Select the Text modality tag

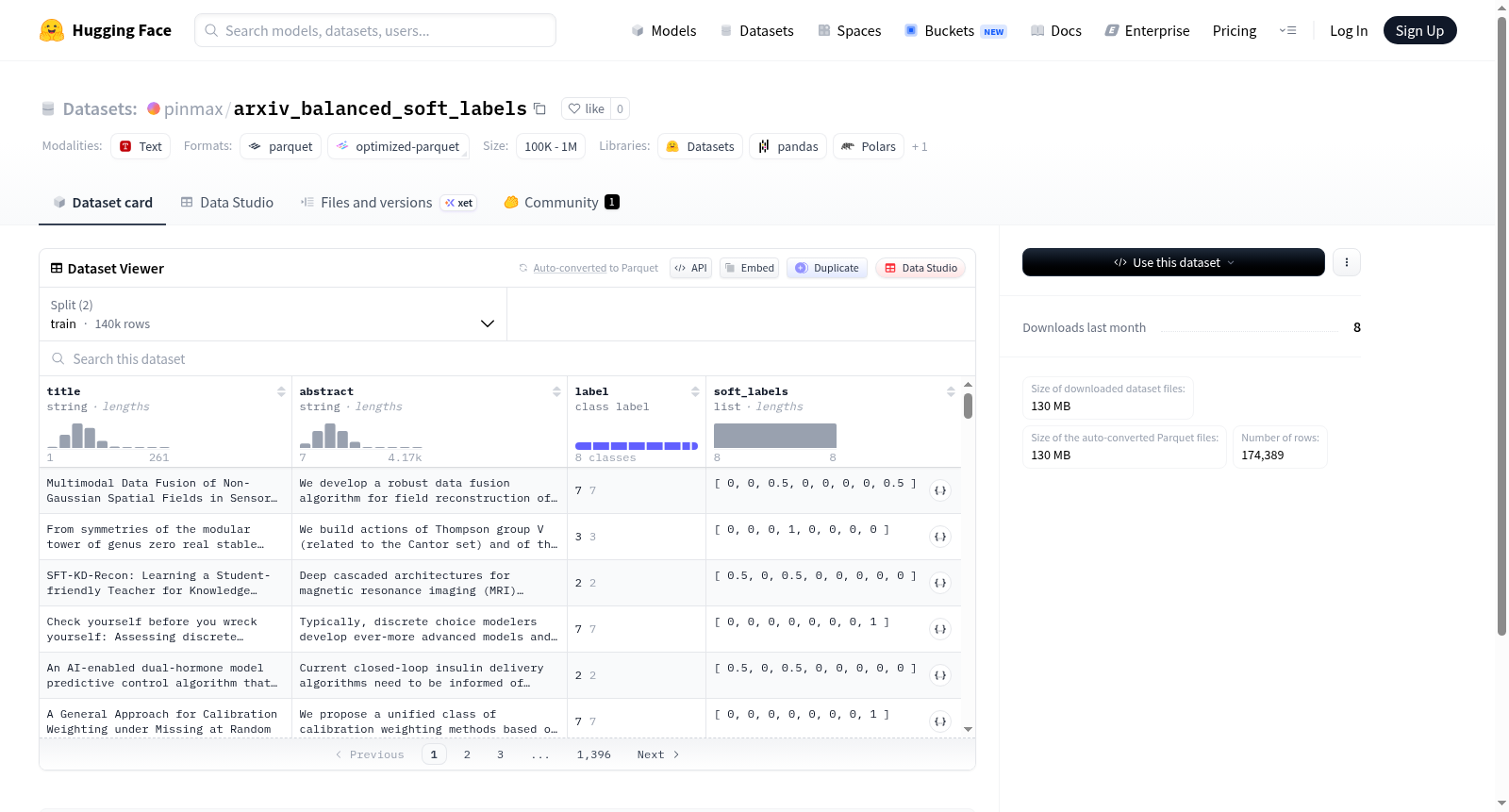(141, 146)
